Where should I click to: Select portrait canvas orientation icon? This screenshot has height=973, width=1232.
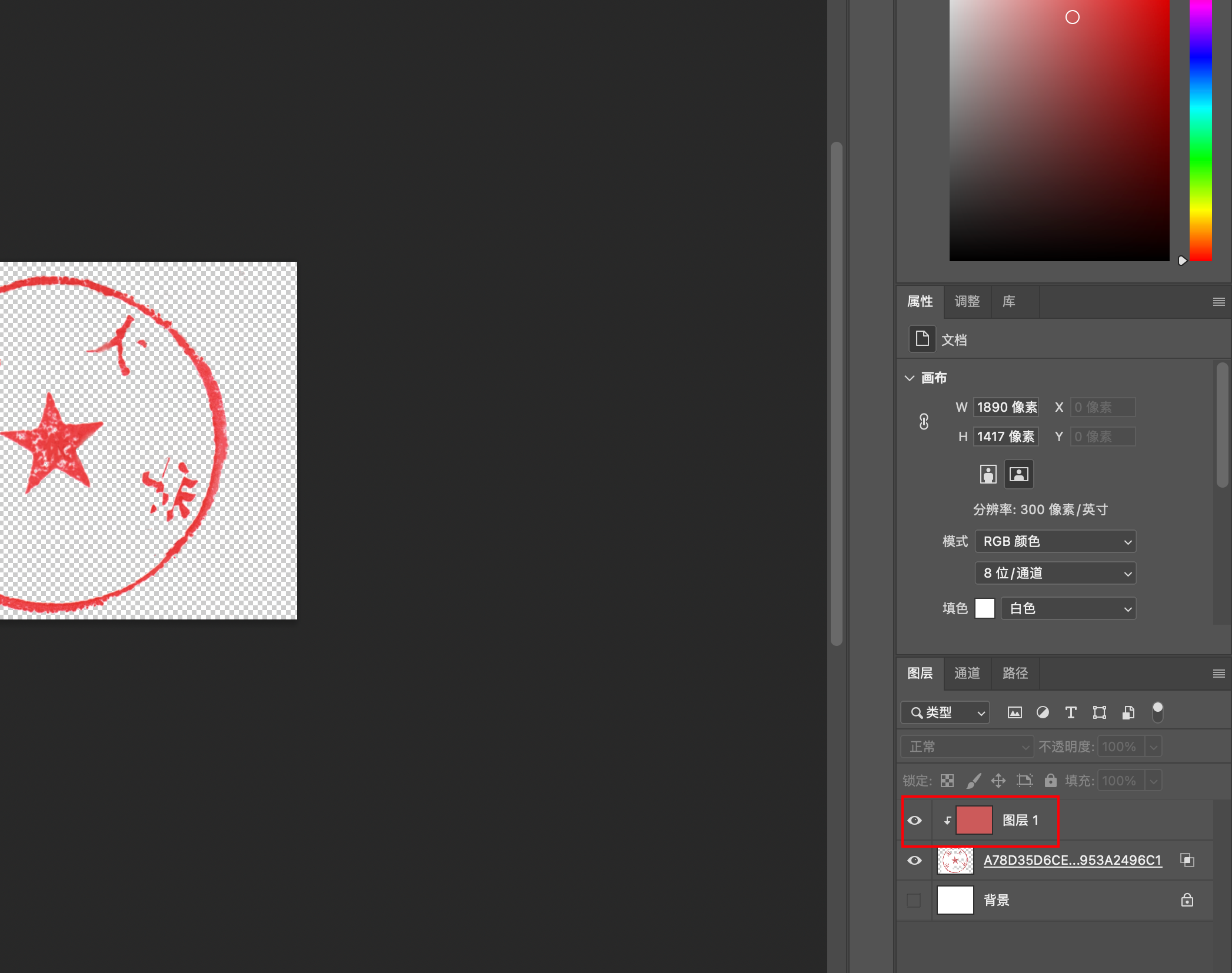(988, 474)
